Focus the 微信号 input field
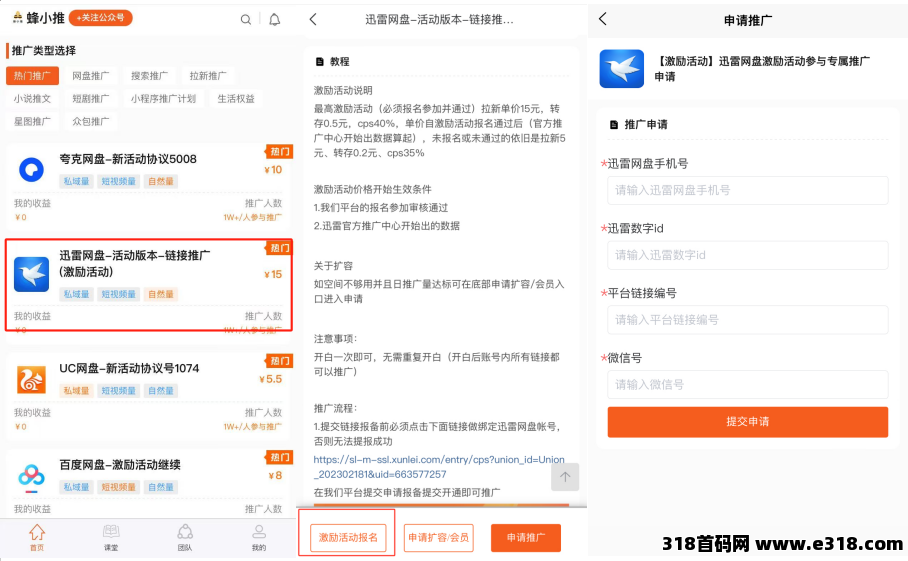 tap(747, 384)
